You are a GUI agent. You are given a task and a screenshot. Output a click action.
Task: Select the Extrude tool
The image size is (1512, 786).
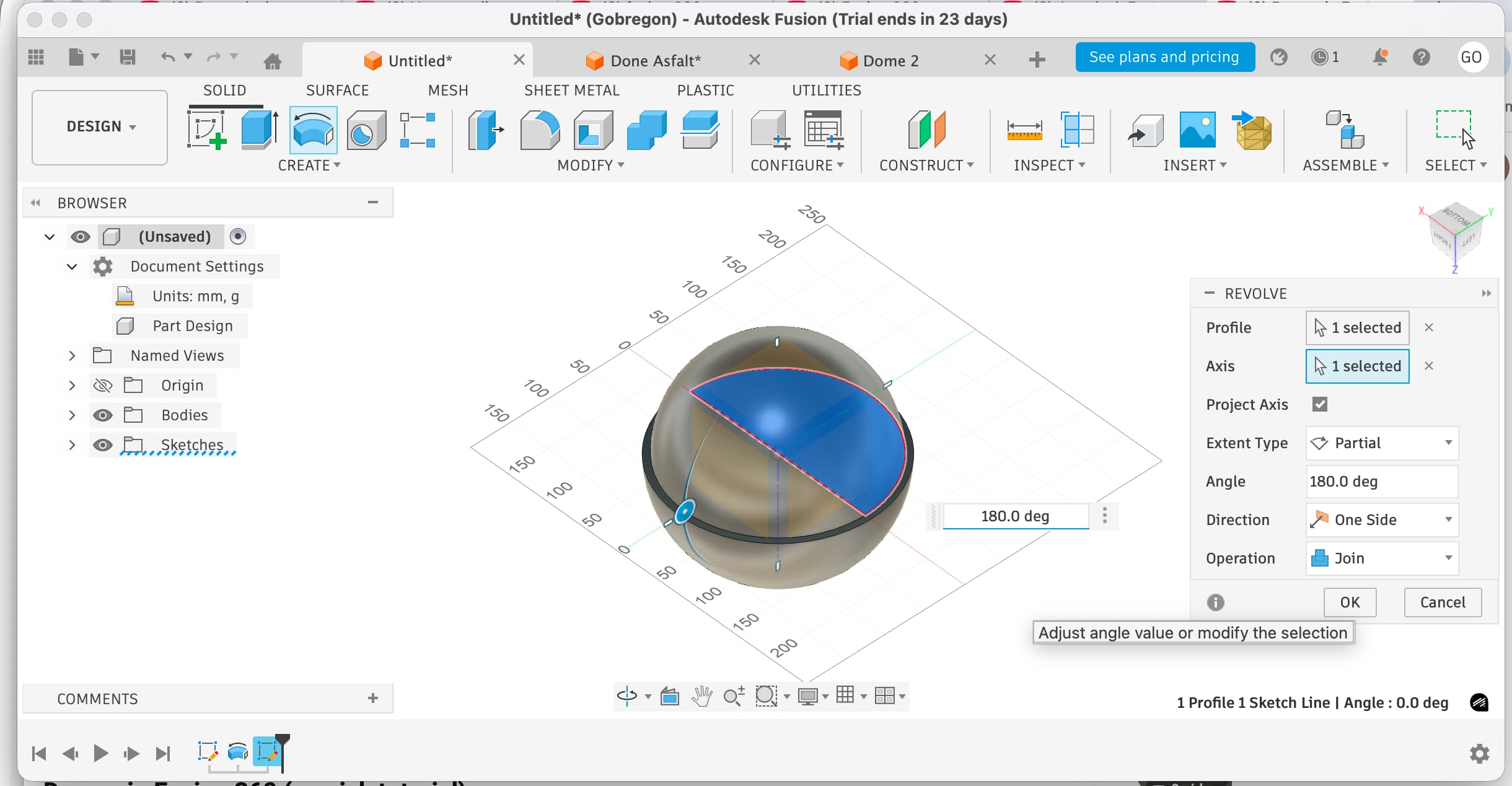click(258, 129)
